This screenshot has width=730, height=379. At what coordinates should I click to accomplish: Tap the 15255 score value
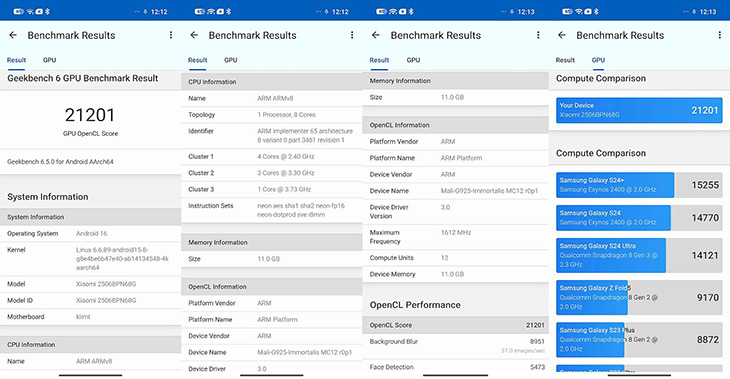(x=705, y=185)
